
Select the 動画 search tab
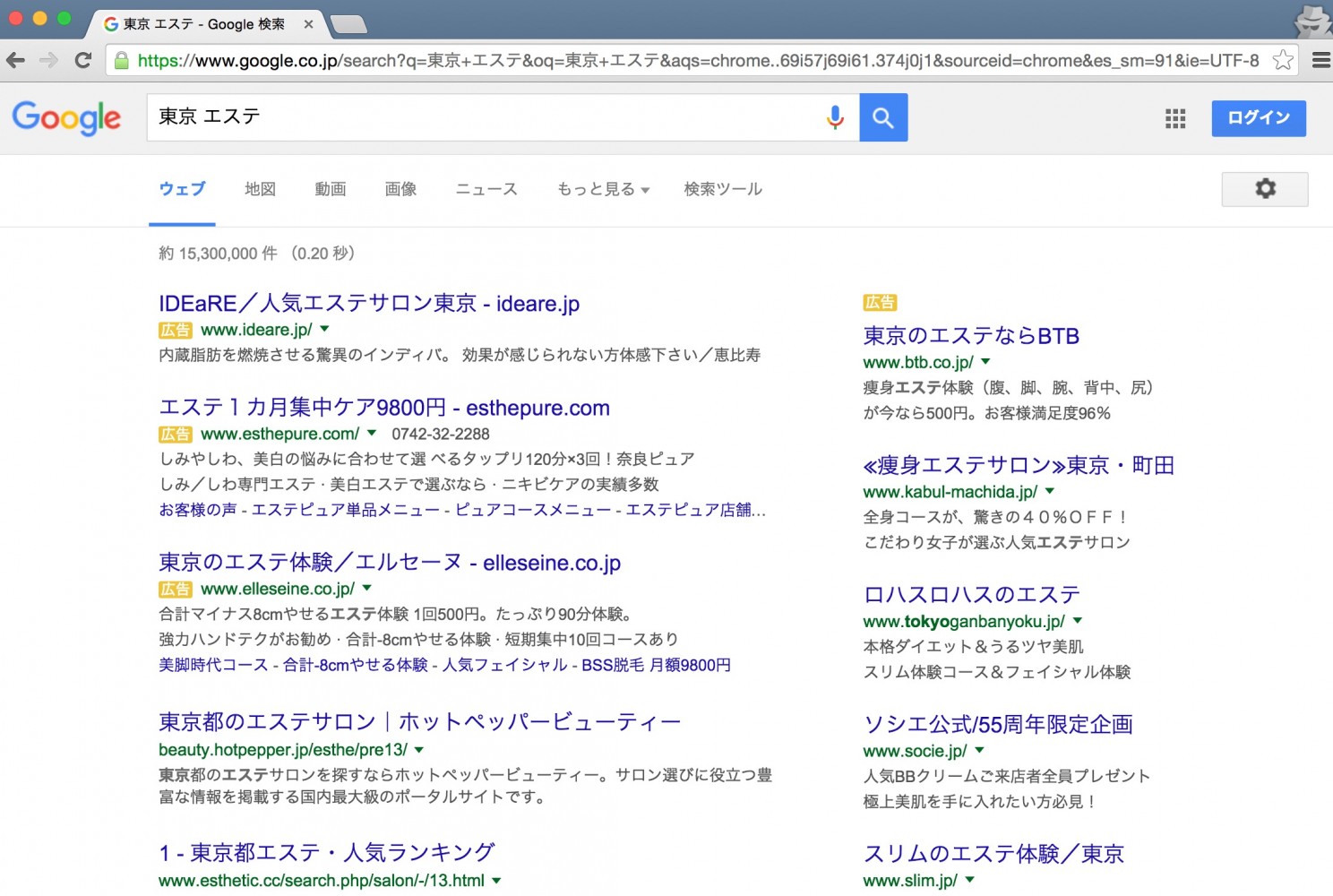(330, 189)
